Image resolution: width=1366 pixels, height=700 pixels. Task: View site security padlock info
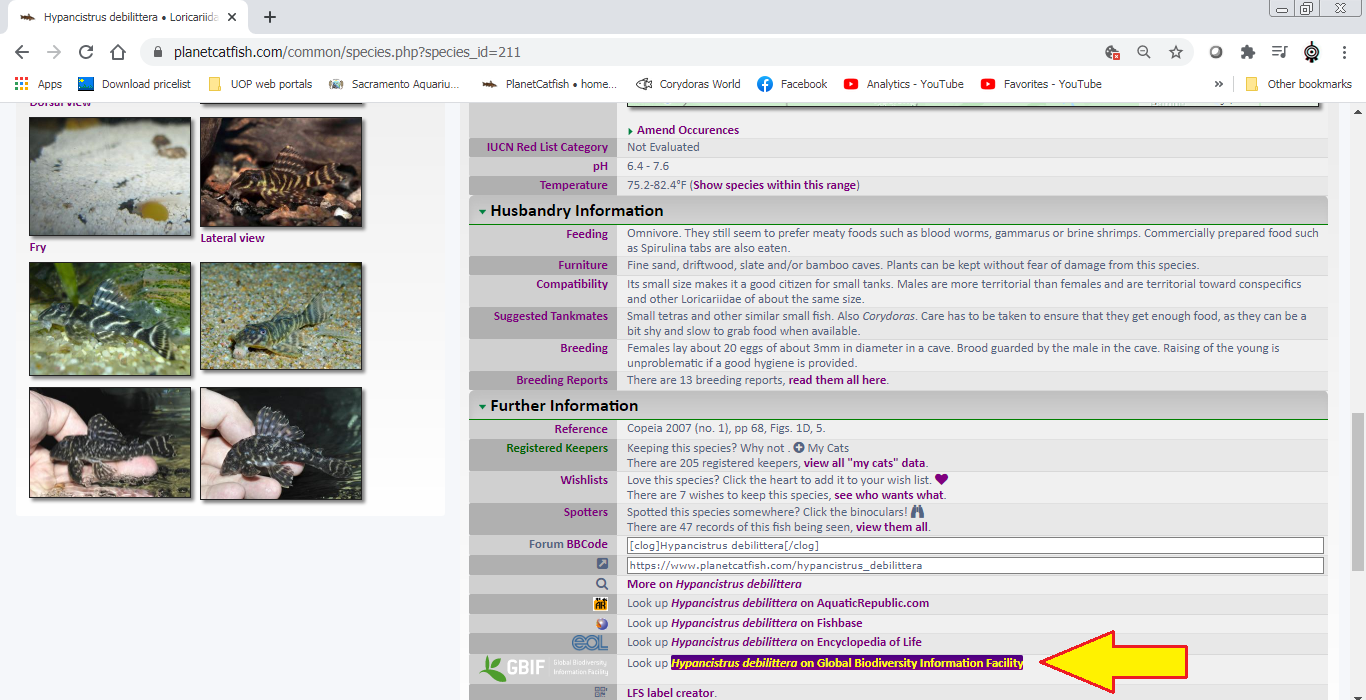click(157, 52)
